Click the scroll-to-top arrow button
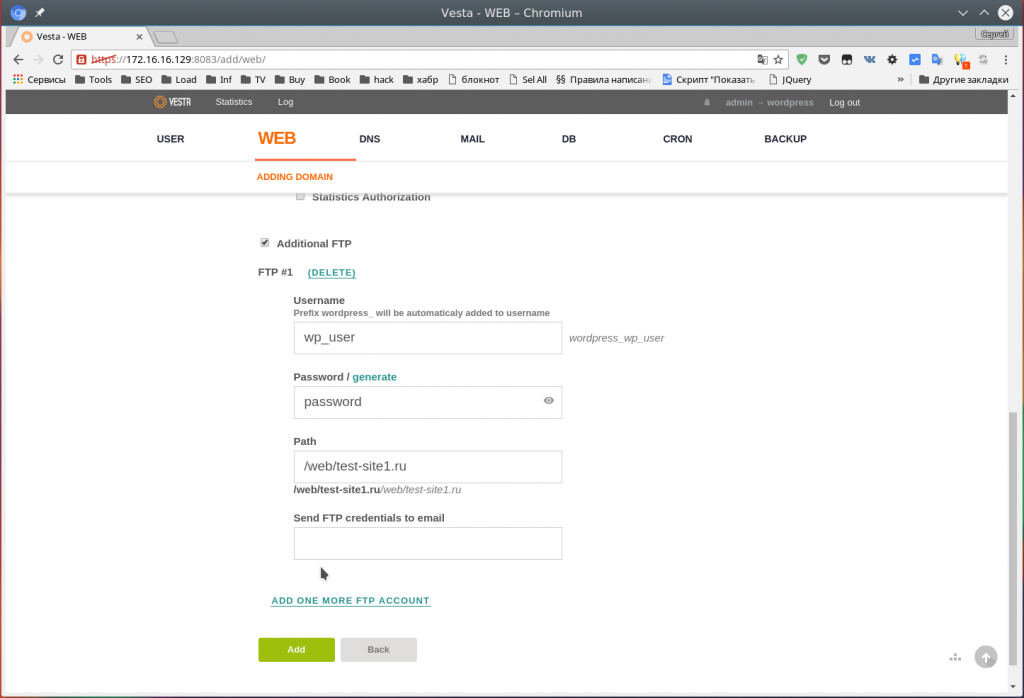 tap(986, 657)
